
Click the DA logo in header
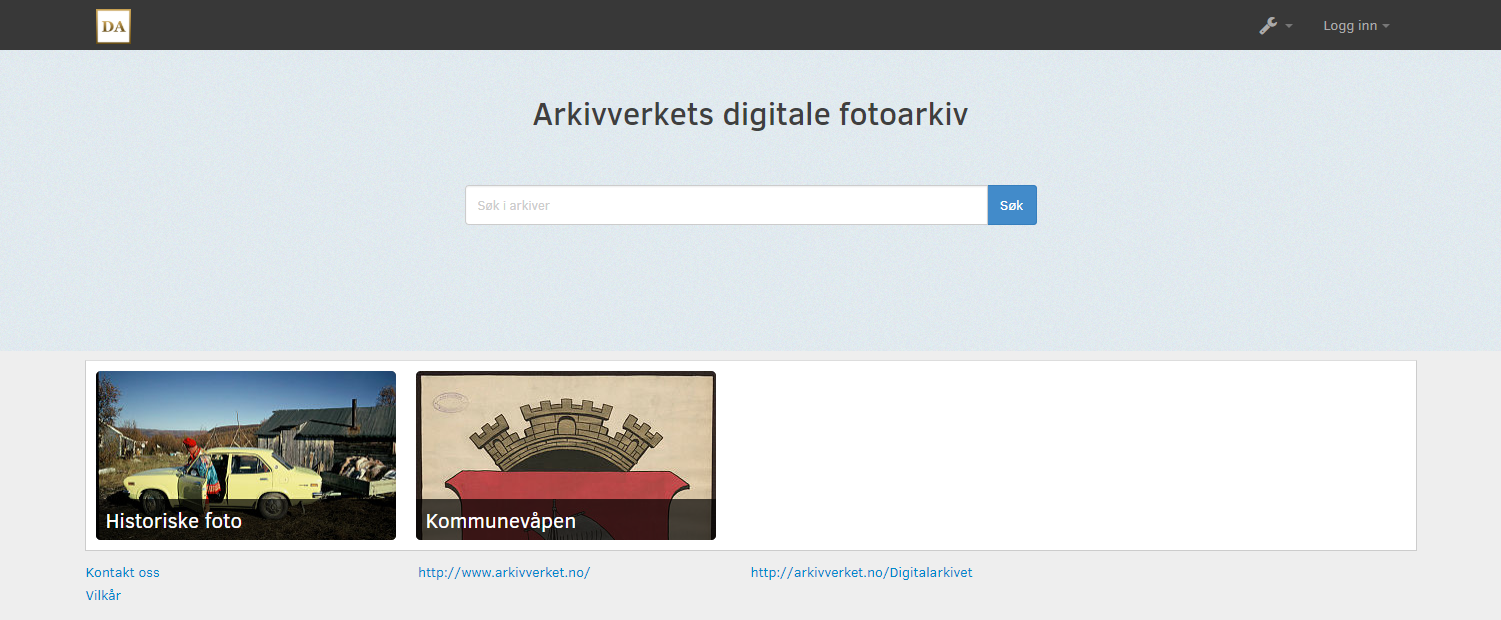113,26
